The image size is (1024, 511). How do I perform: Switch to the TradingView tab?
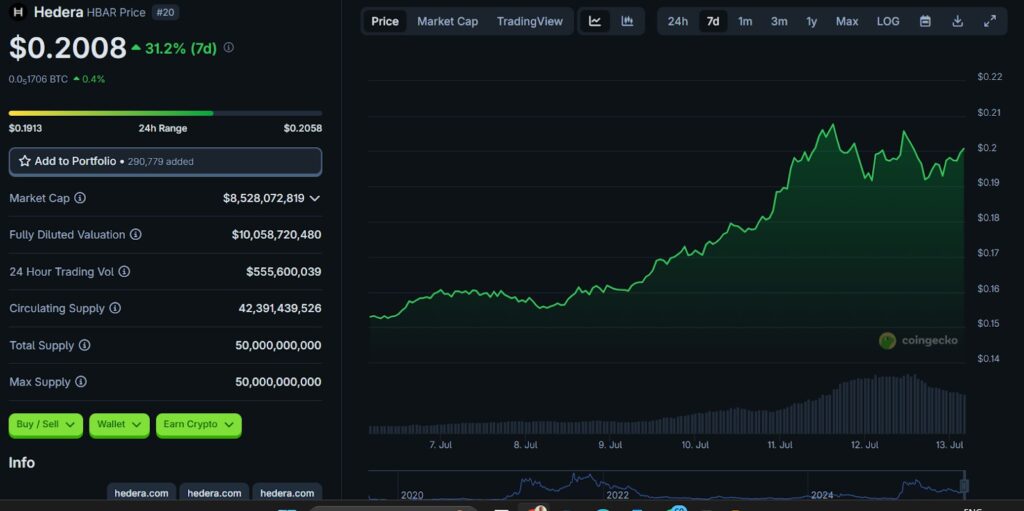coord(530,21)
